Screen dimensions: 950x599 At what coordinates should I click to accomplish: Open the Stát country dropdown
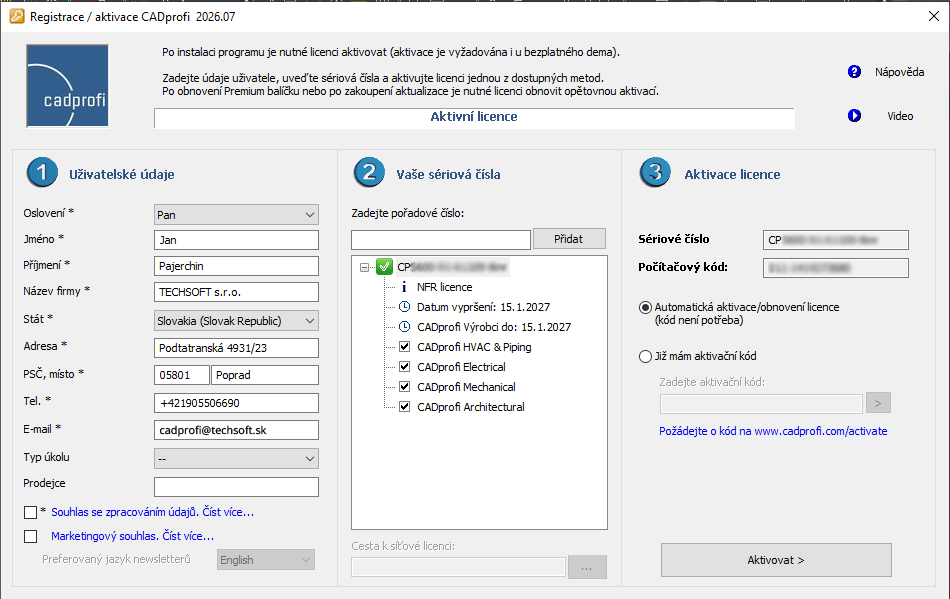[236, 321]
